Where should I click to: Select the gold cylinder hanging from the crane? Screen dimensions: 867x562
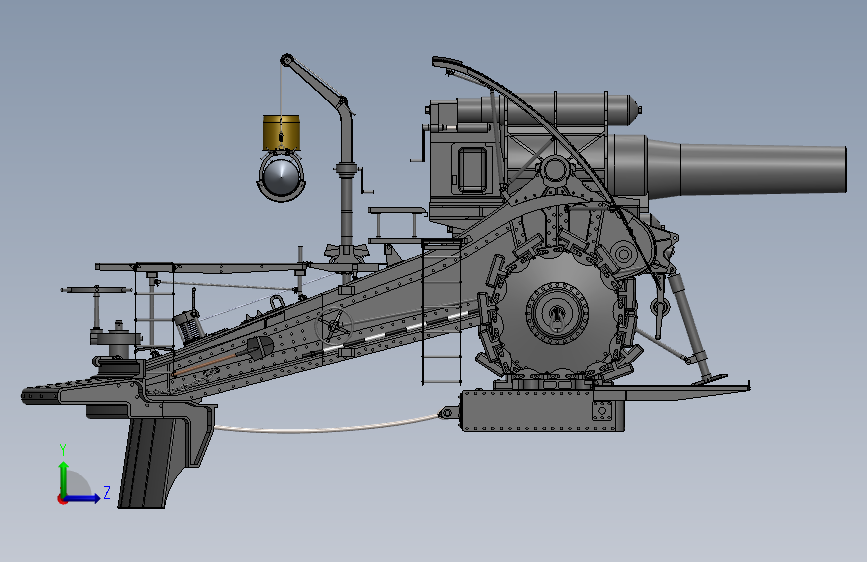pyautogui.click(x=281, y=132)
